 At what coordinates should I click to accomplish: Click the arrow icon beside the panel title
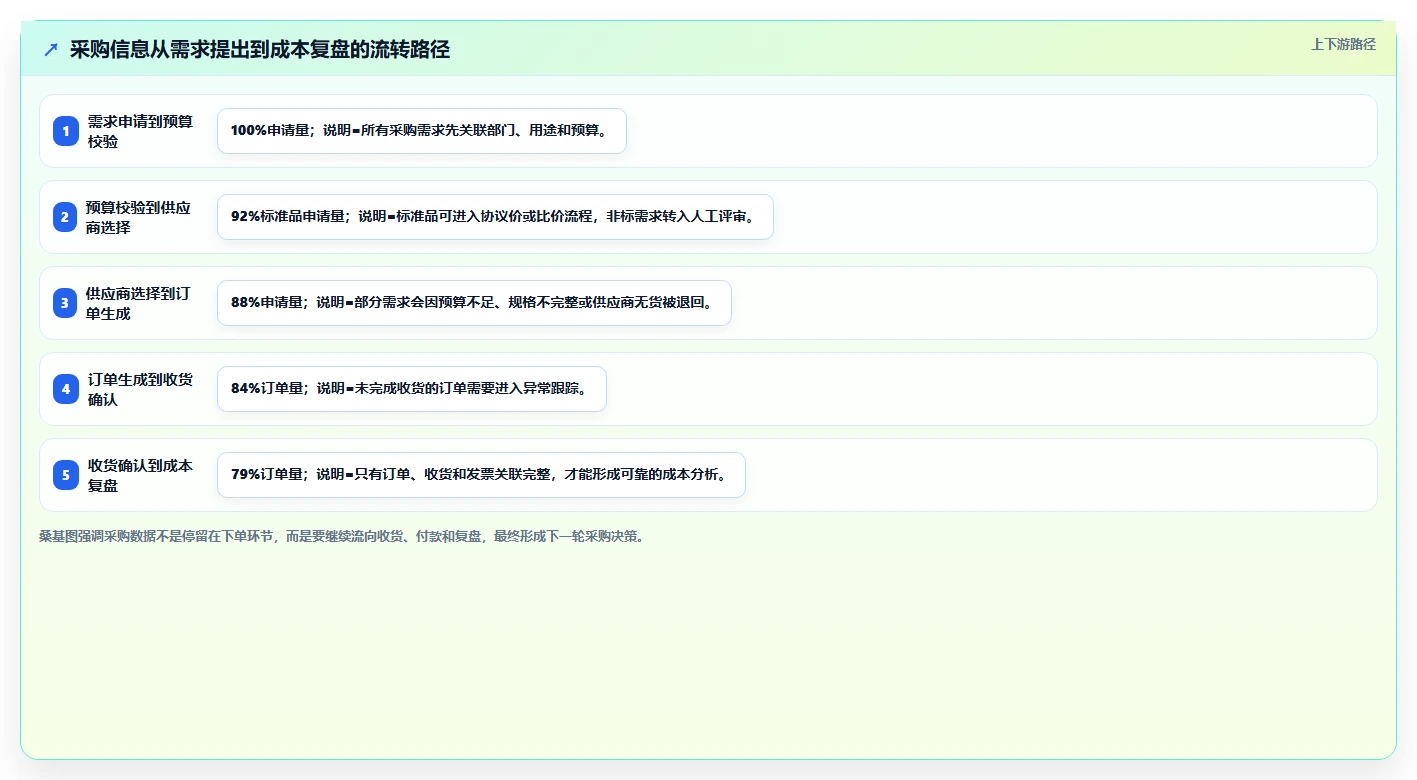[51, 50]
